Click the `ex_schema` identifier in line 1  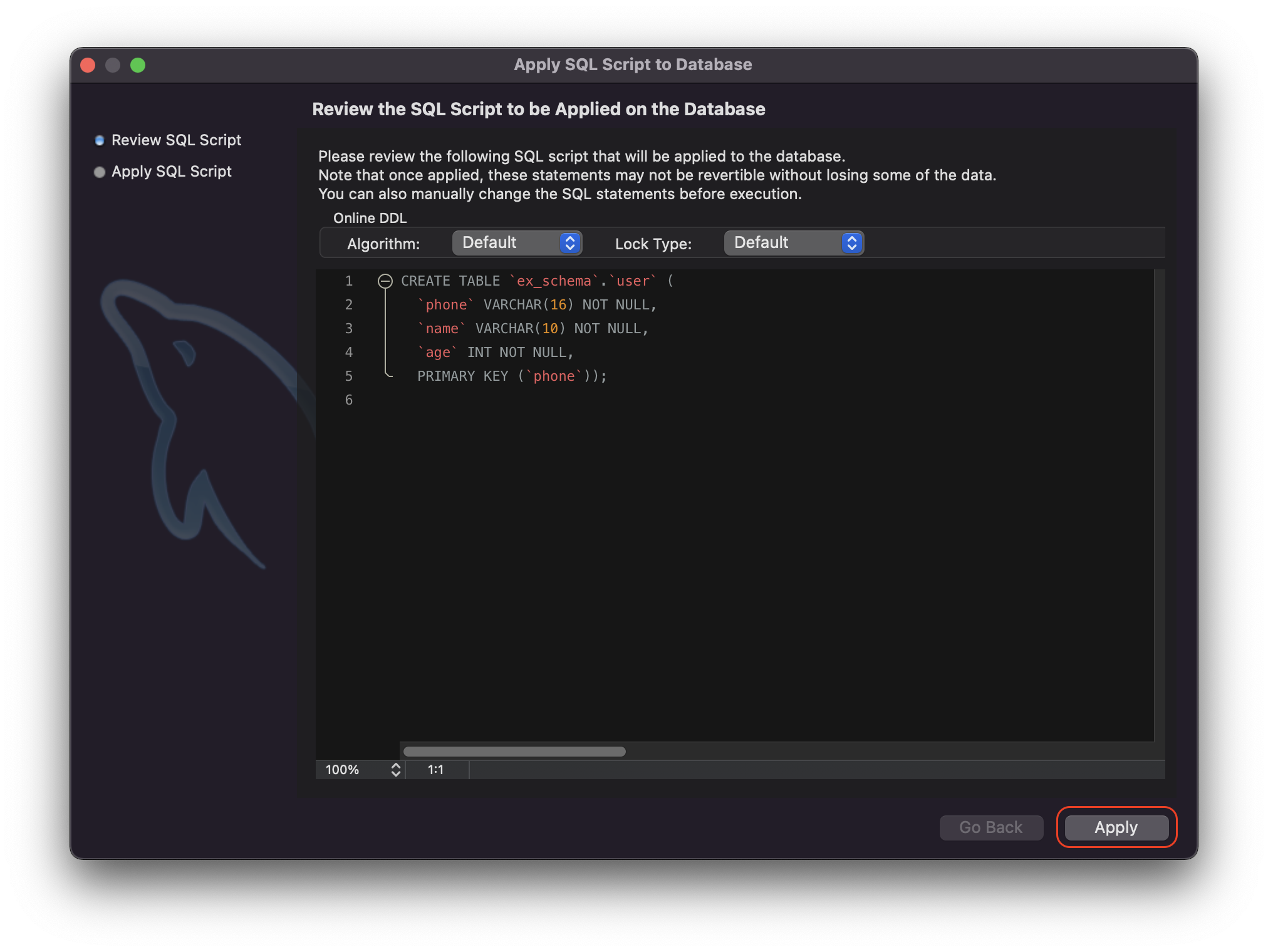pos(554,281)
